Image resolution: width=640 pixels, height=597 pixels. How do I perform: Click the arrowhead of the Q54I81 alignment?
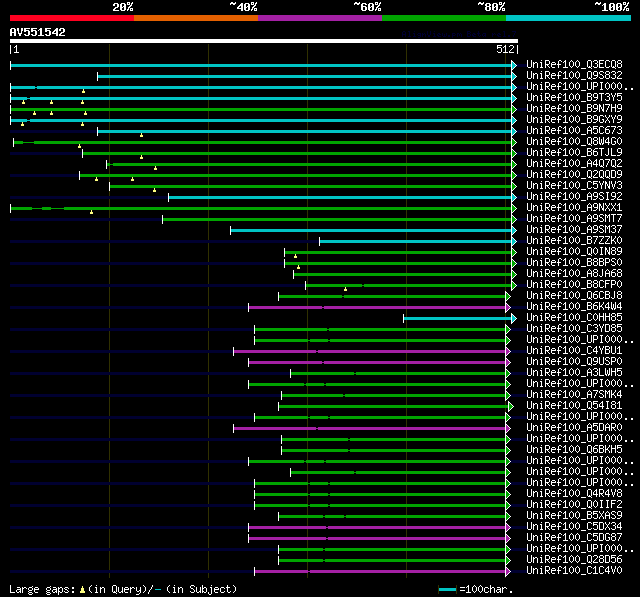tap(510, 406)
